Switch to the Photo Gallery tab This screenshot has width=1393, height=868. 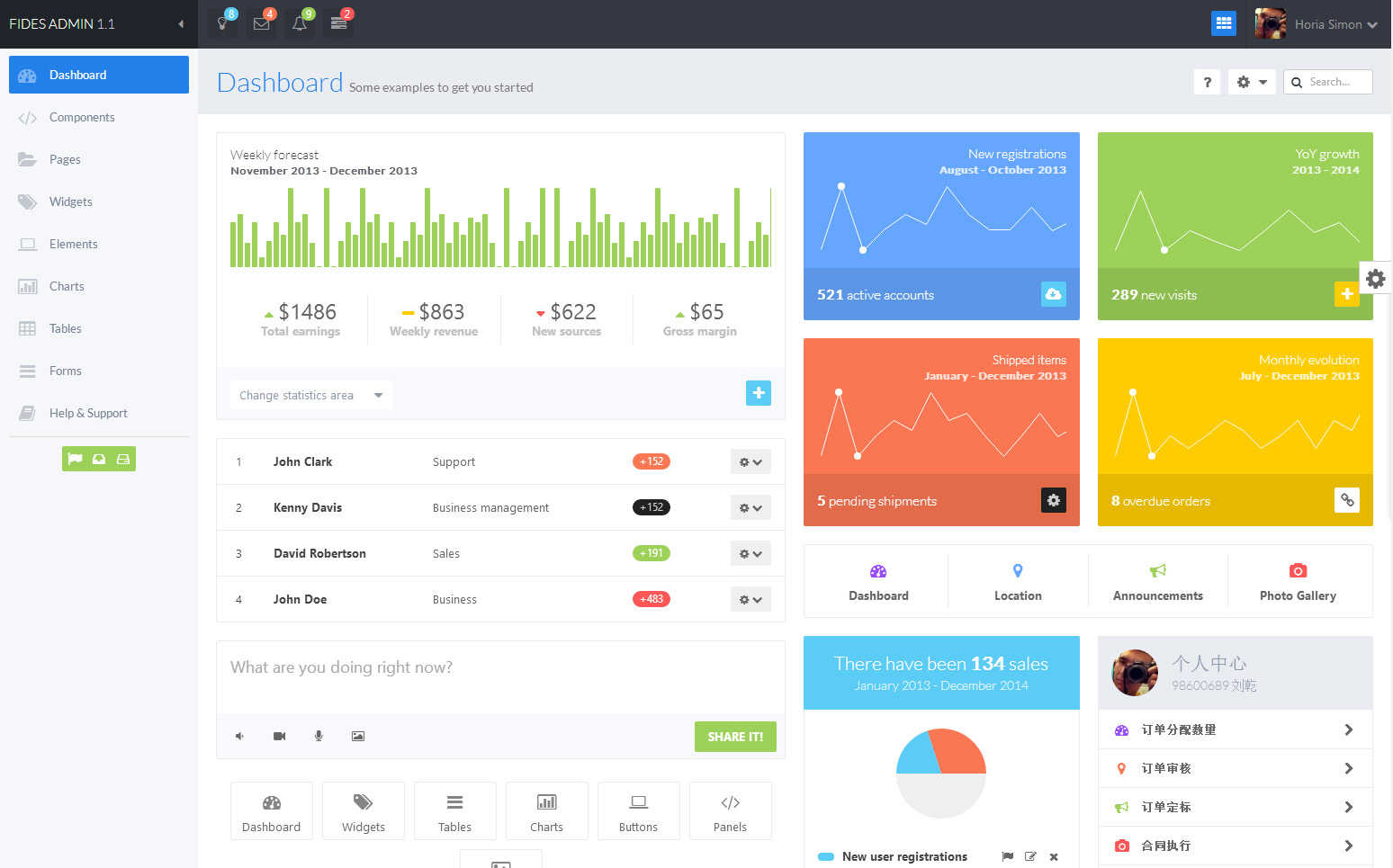1298,582
